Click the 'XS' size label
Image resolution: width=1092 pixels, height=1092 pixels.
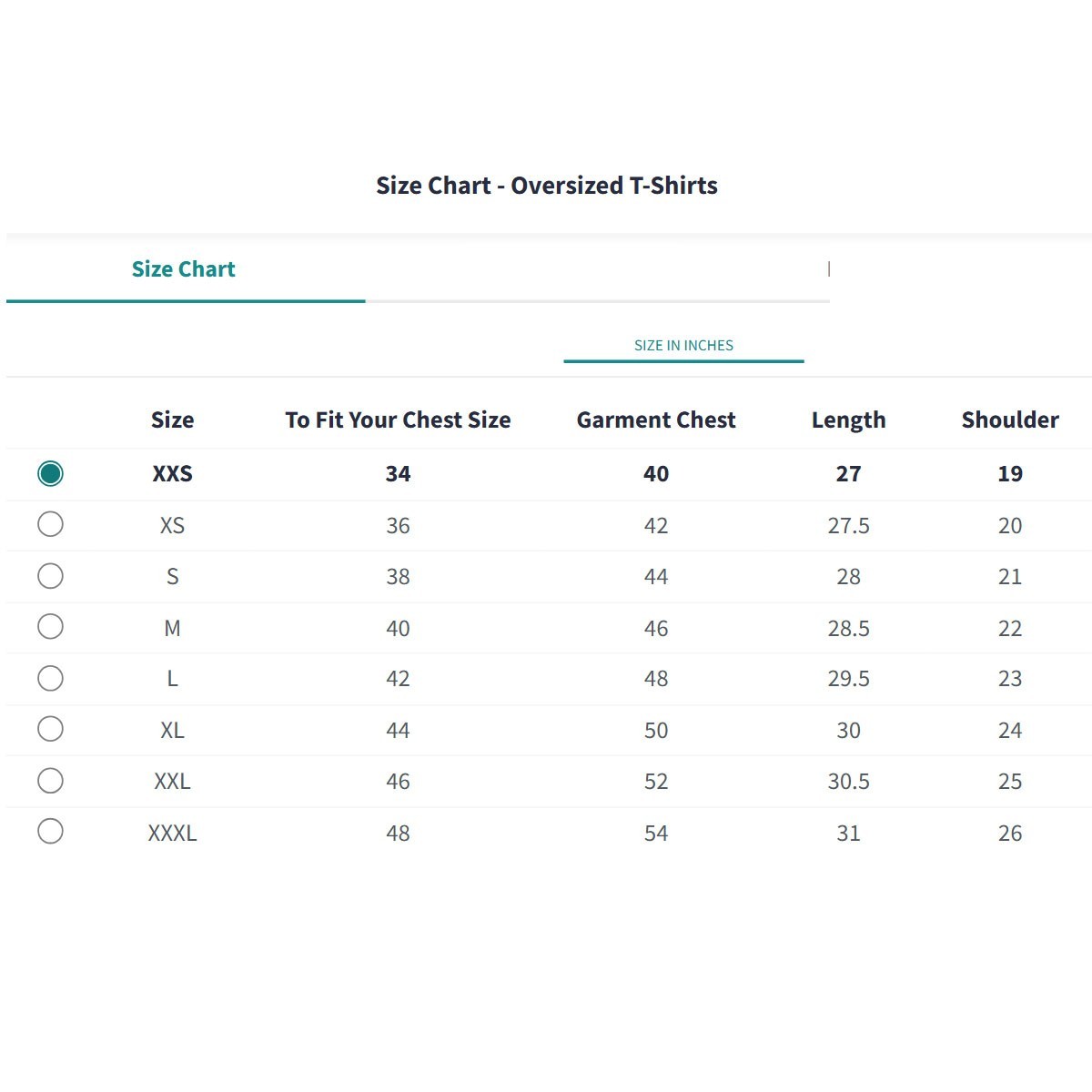172,526
